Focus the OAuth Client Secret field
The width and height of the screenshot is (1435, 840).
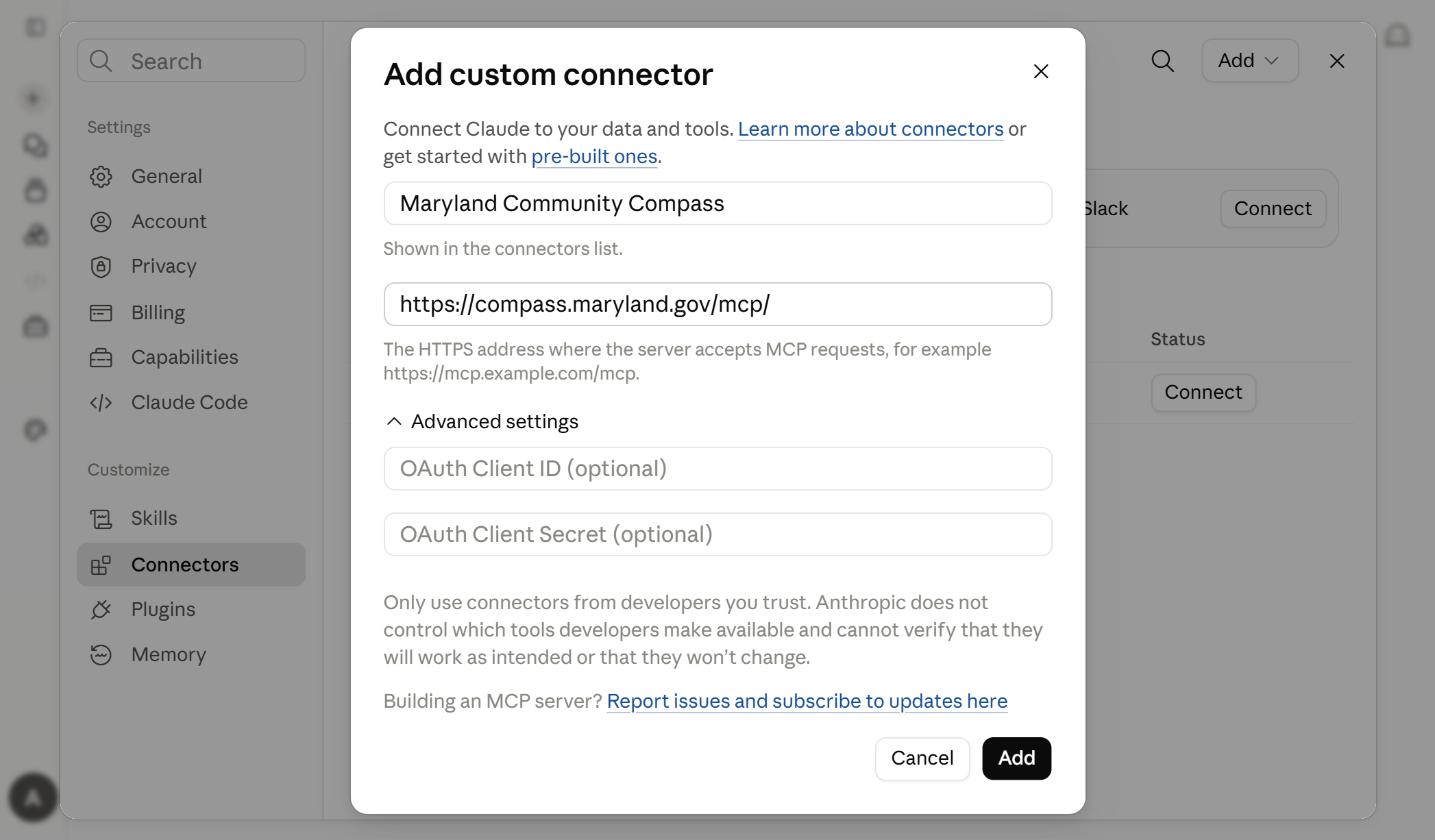pyautogui.click(x=717, y=534)
